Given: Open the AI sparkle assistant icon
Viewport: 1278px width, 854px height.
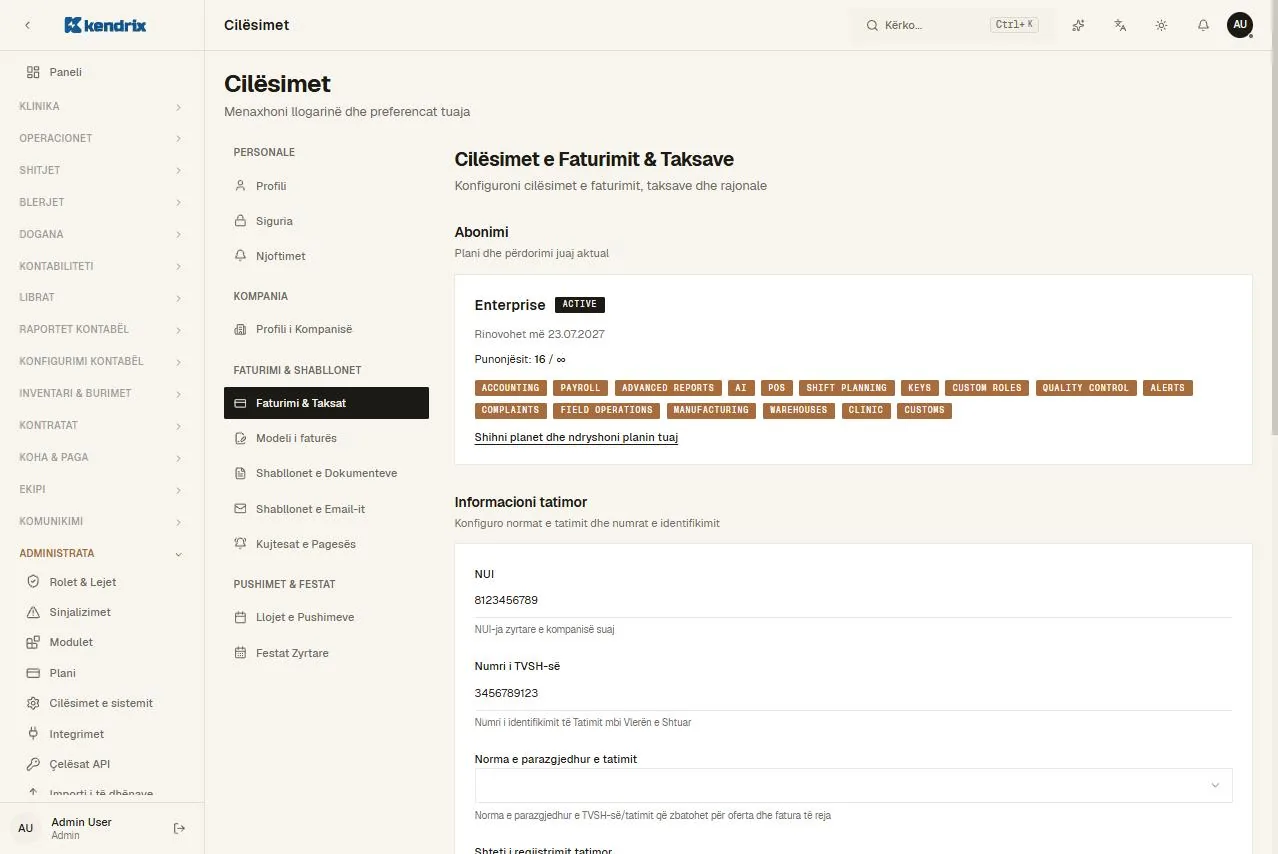Looking at the screenshot, I should pyautogui.click(x=1078, y=25).
